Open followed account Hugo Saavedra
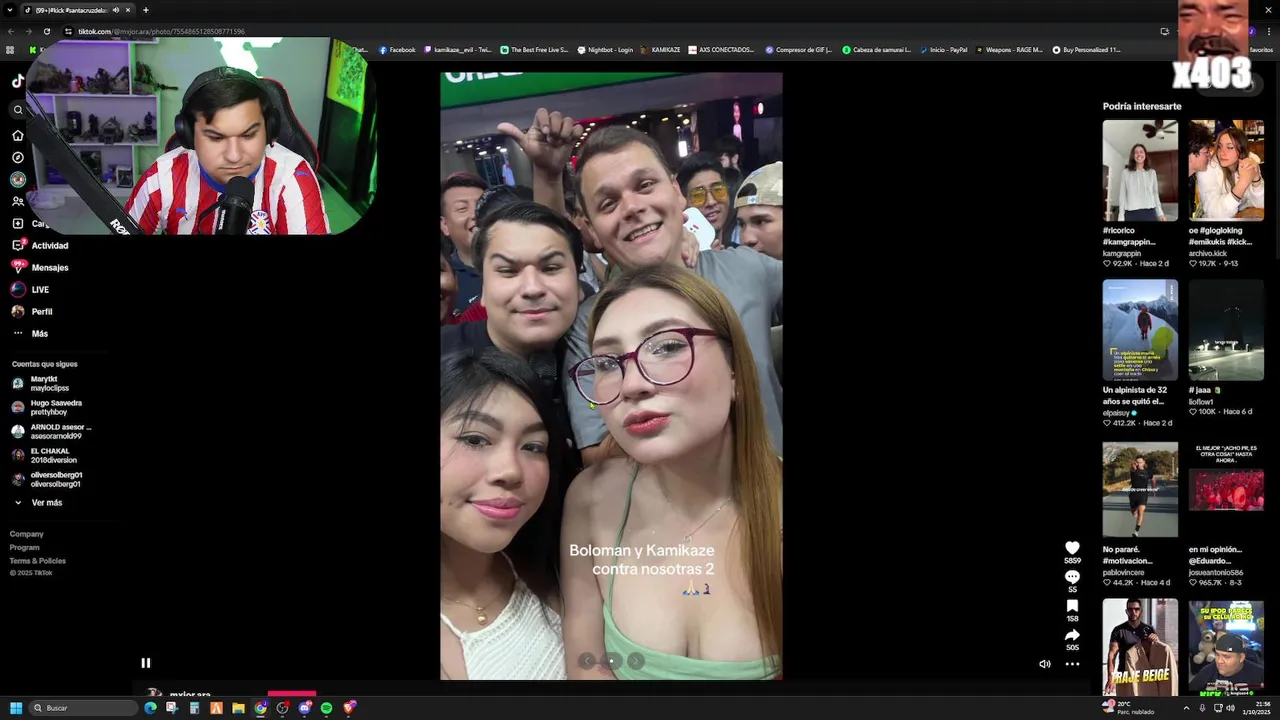Screen dimensions: 1280x720 pos(47,407)
